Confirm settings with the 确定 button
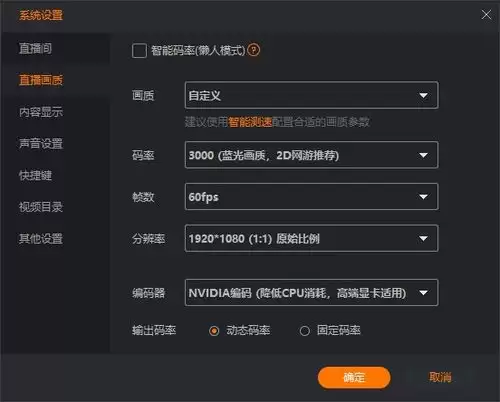The height and width of the screenshot is (402, 500). coord(354,378)
